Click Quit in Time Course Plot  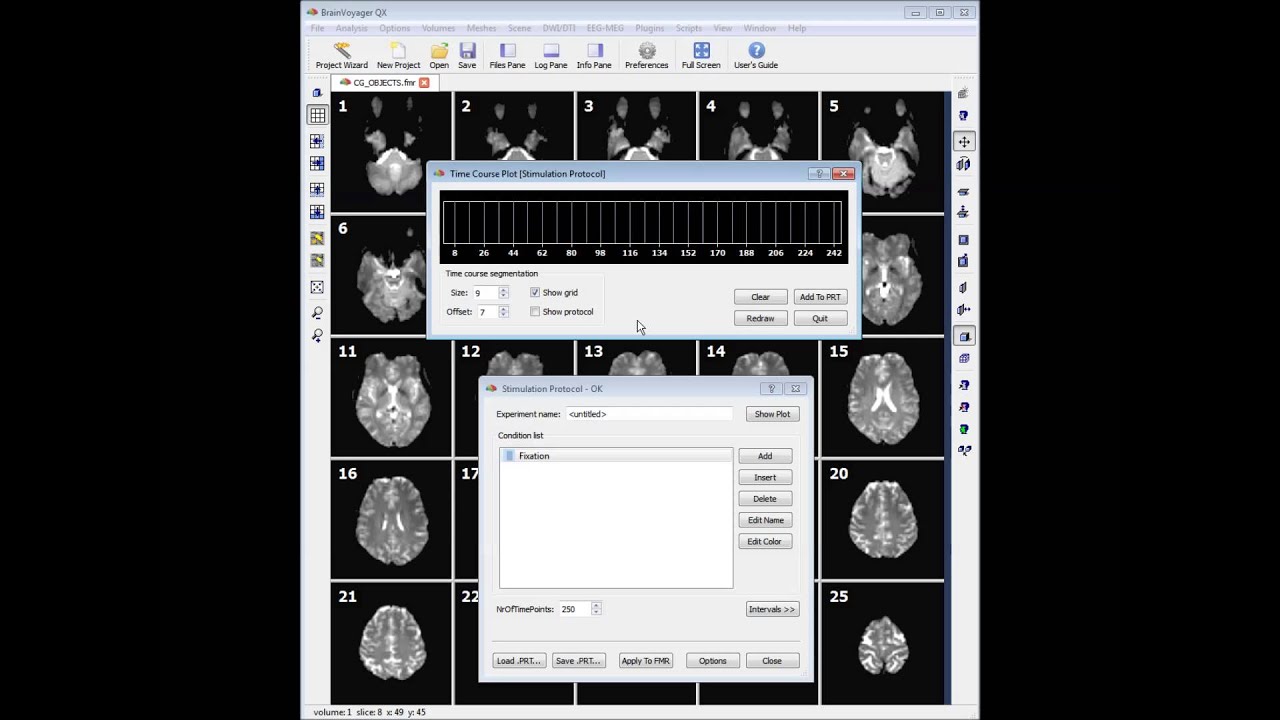pos(820,318)
